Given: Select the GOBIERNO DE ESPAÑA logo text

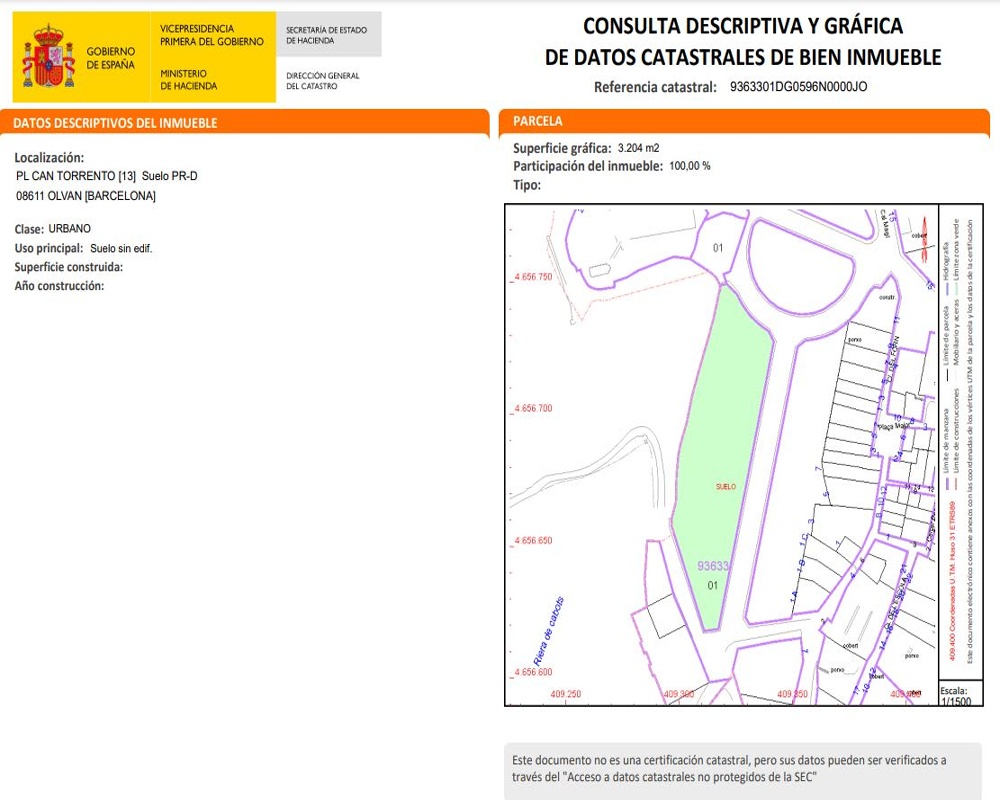Looking at the screenshot, I should coord(111,57).
